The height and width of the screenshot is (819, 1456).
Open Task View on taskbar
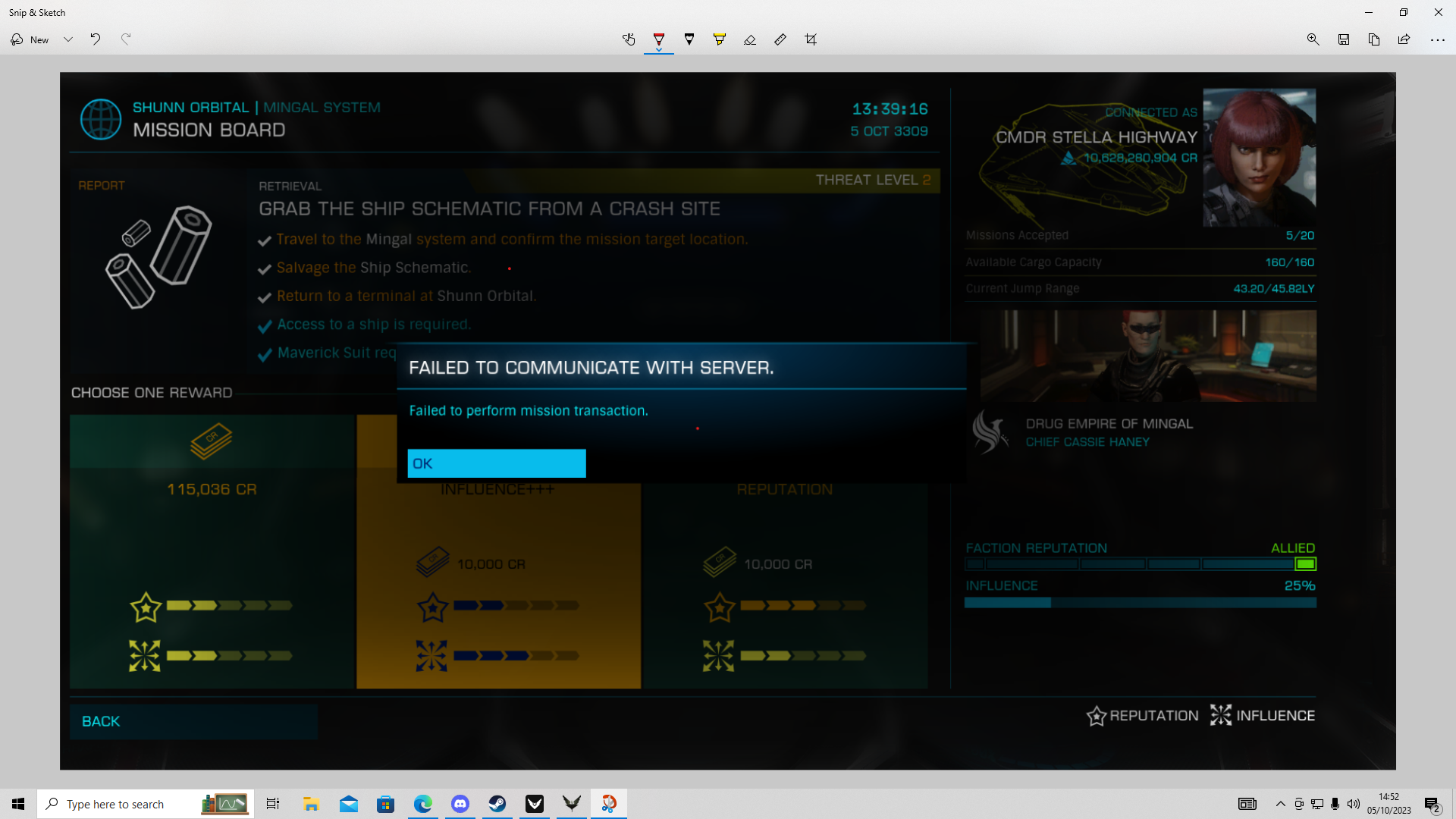273,804
